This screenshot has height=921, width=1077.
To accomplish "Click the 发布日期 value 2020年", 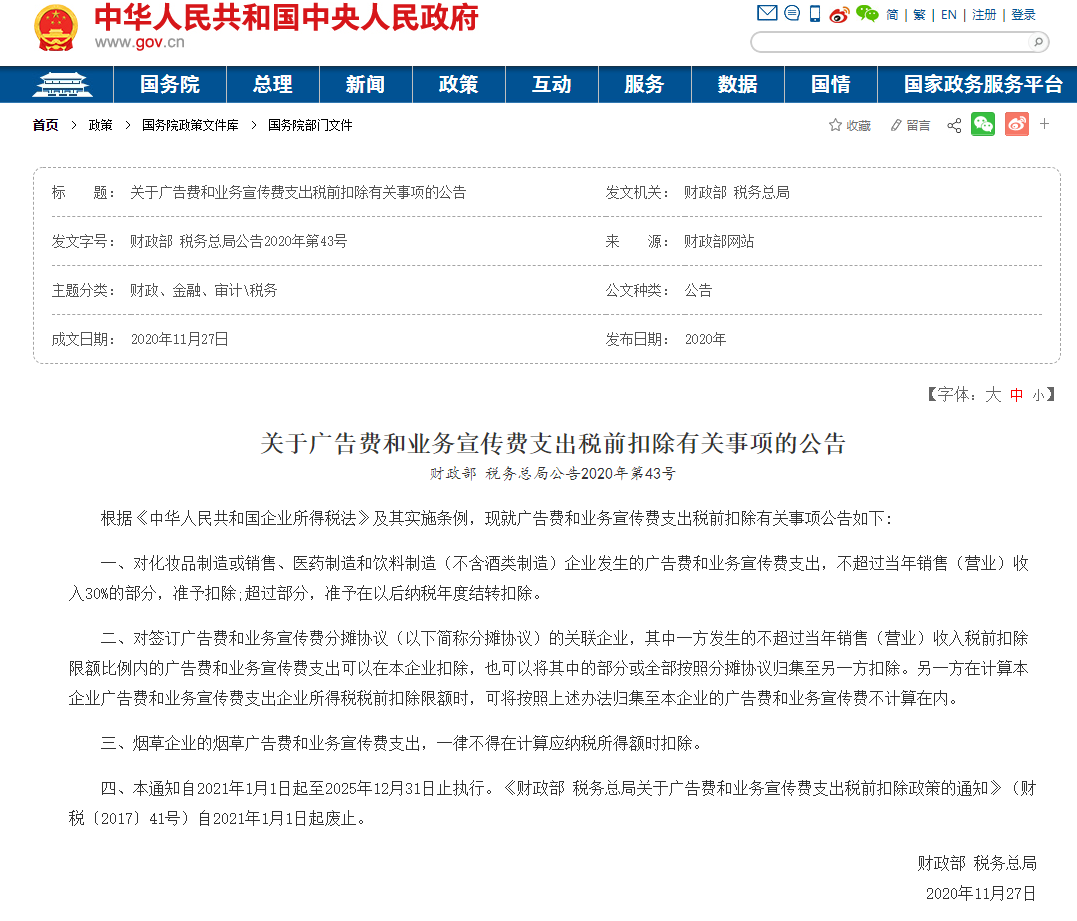I will click(705, 339).
